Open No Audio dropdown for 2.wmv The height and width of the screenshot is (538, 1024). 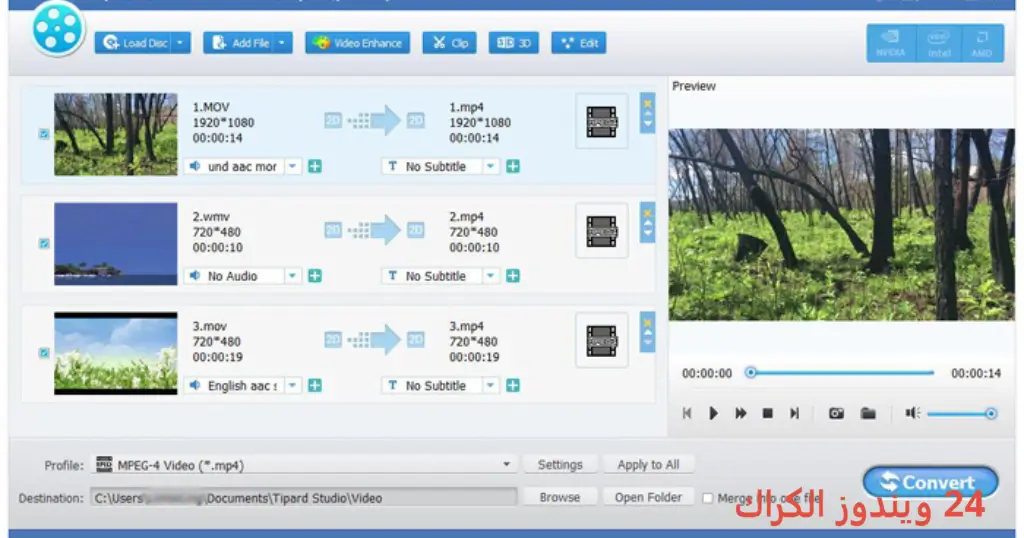pyautogui.click(x=293, y=276)
